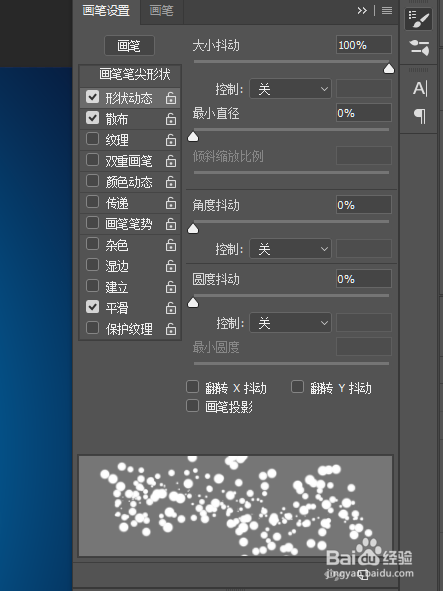Select the 传递 row label
This screenshot has width=443, height=591.
click(x=117, y=204)
